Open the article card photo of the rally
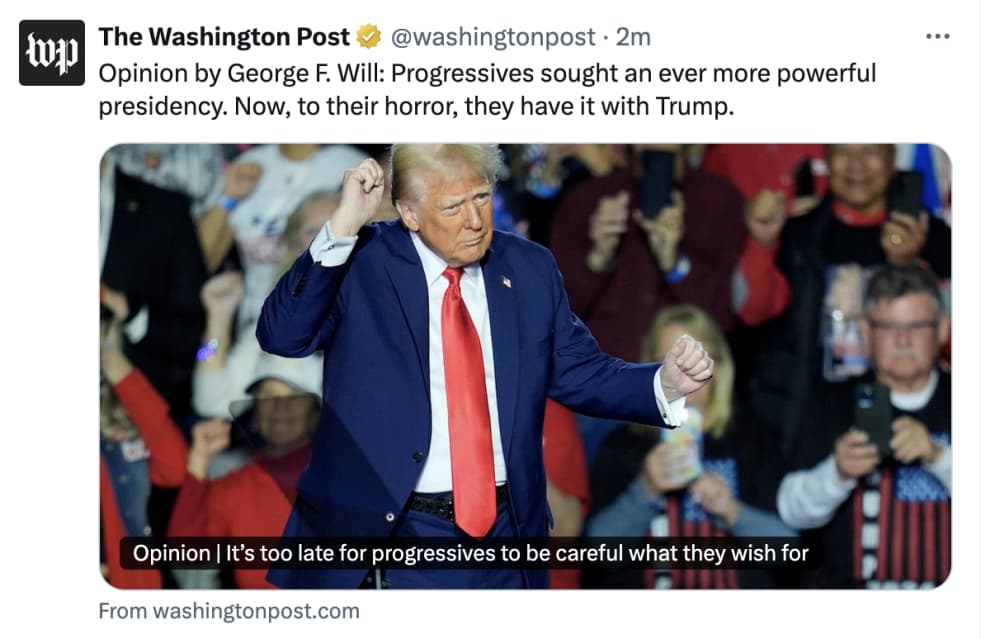The image size is (1000, 639). (x=526, y=366)
